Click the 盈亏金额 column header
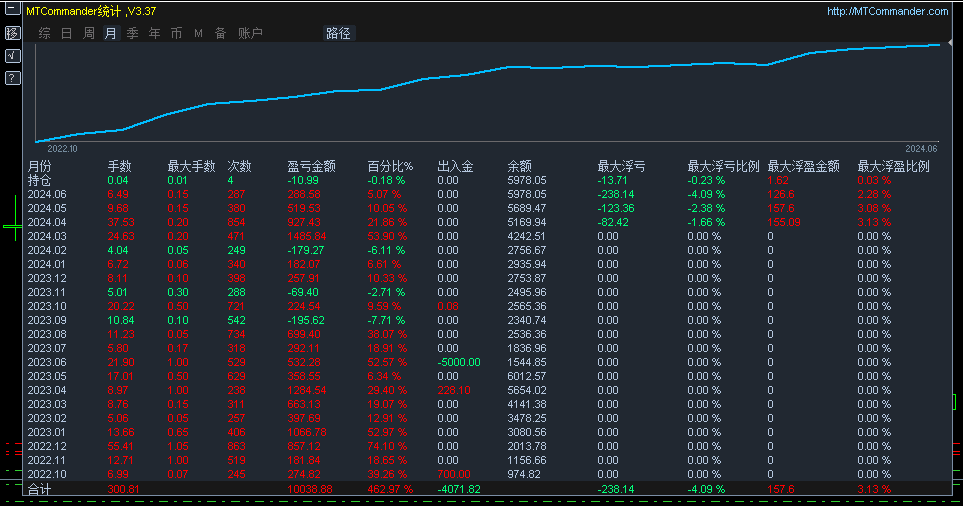 (x=311, y=166)
